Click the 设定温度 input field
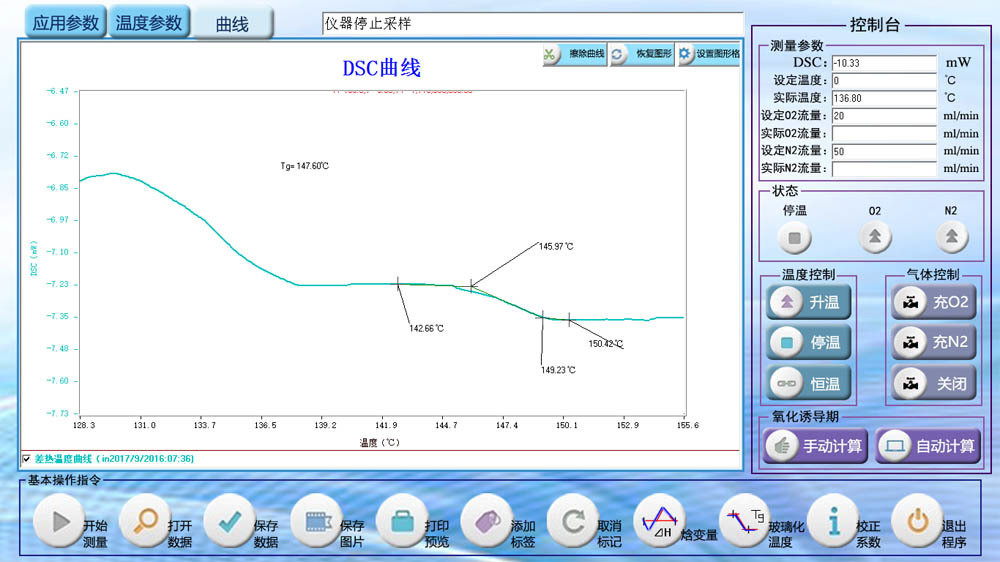This screenshot has width=1000, height=562. (x=883, y=81)
